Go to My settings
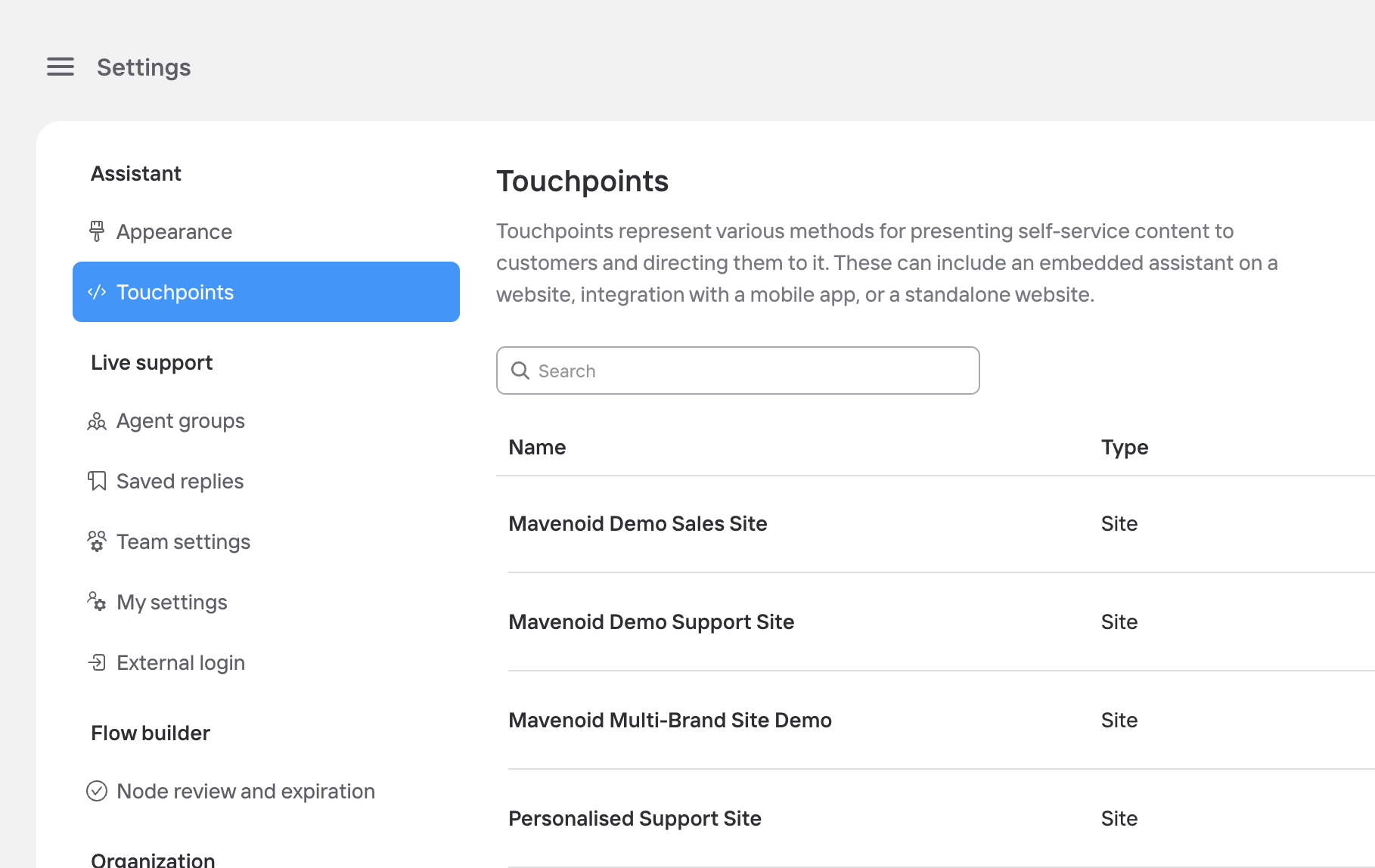The width and height of the screenshot is (1375, 868). coord(266,602)
